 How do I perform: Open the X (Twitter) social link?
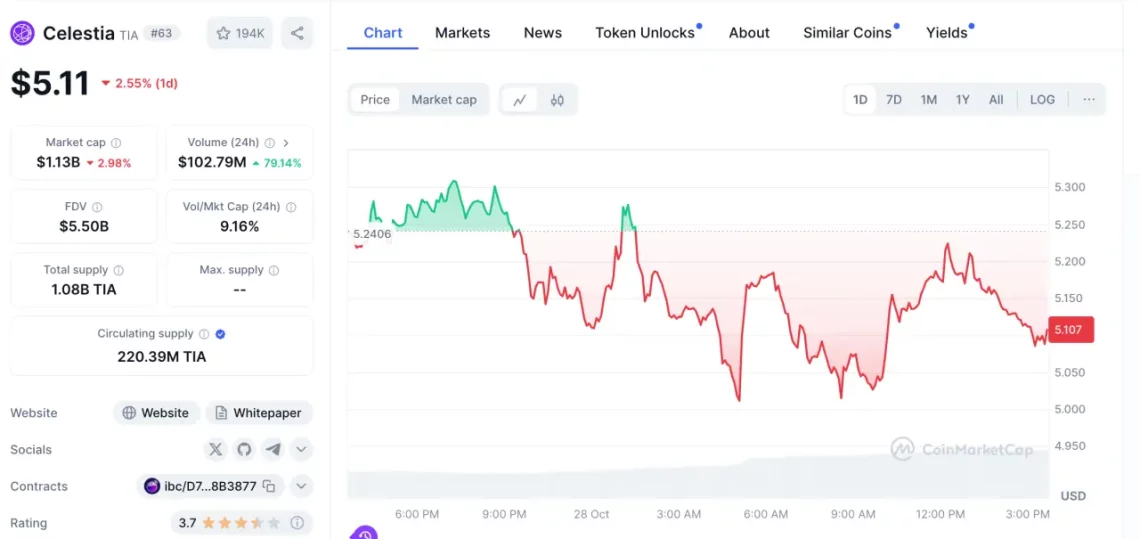click(x=215, y=449)
